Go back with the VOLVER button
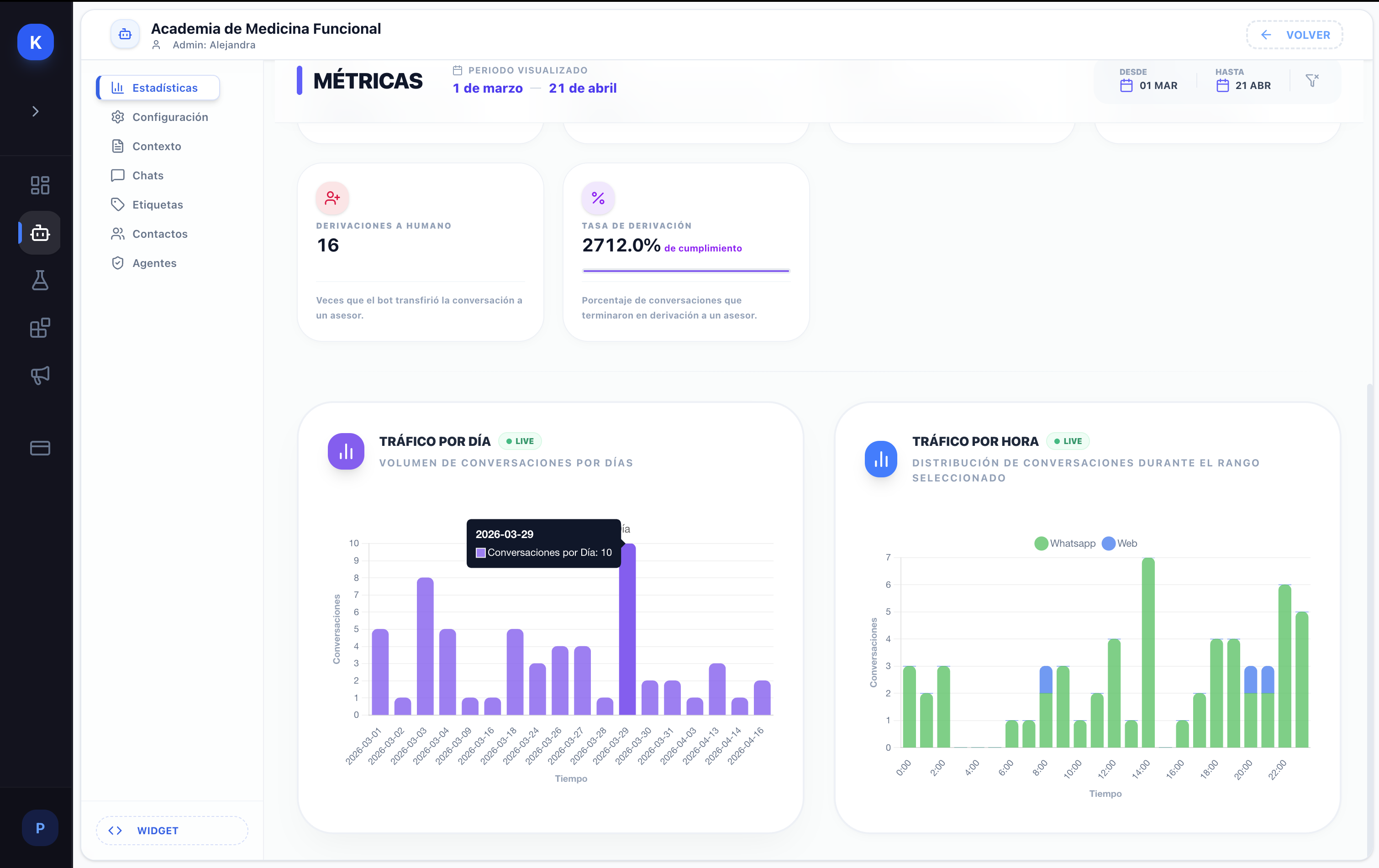1379x868 pixels. click(1295, 35)
